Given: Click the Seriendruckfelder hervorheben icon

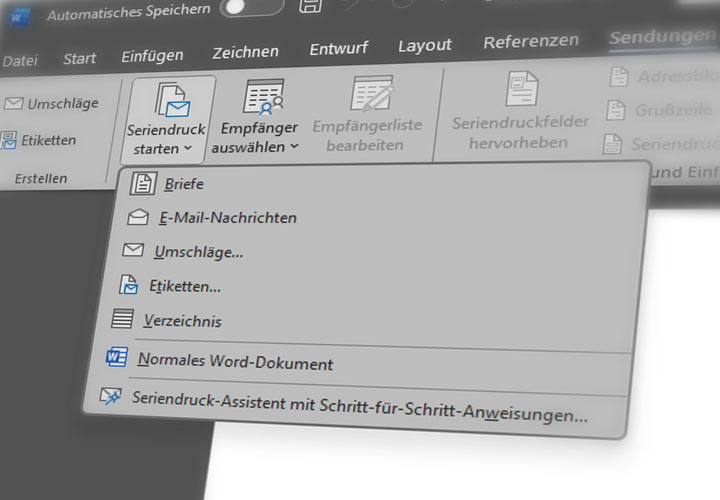Looking at the screenshot, I should point(522,89).
